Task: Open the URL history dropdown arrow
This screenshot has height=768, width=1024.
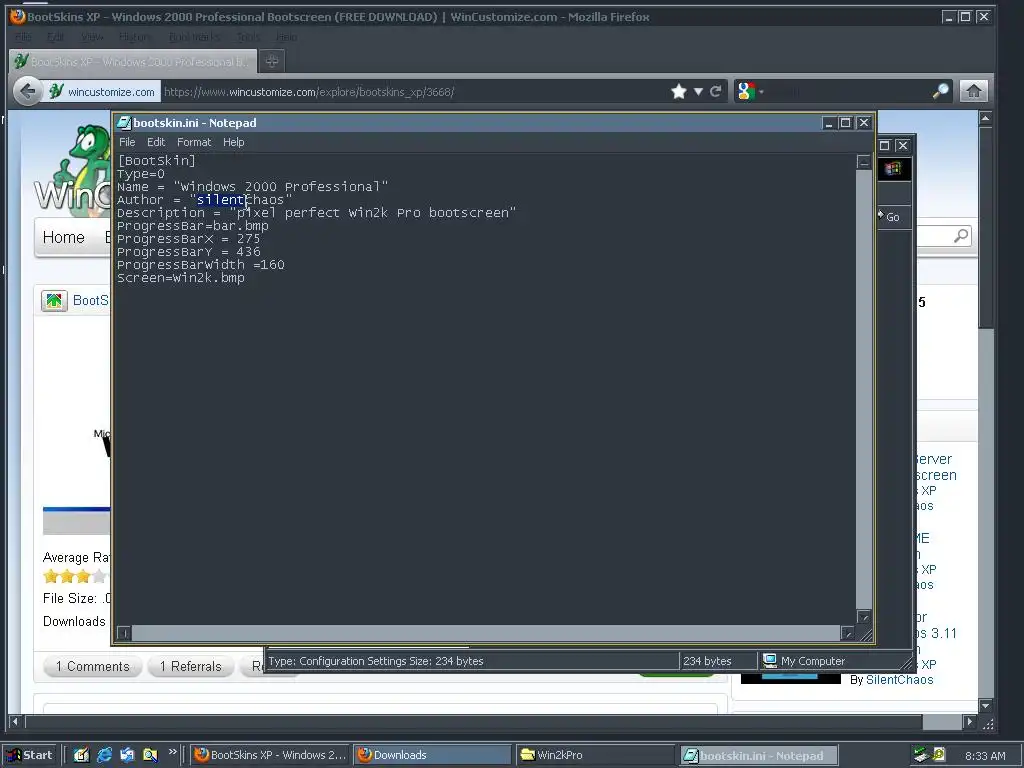Action: 698,91
